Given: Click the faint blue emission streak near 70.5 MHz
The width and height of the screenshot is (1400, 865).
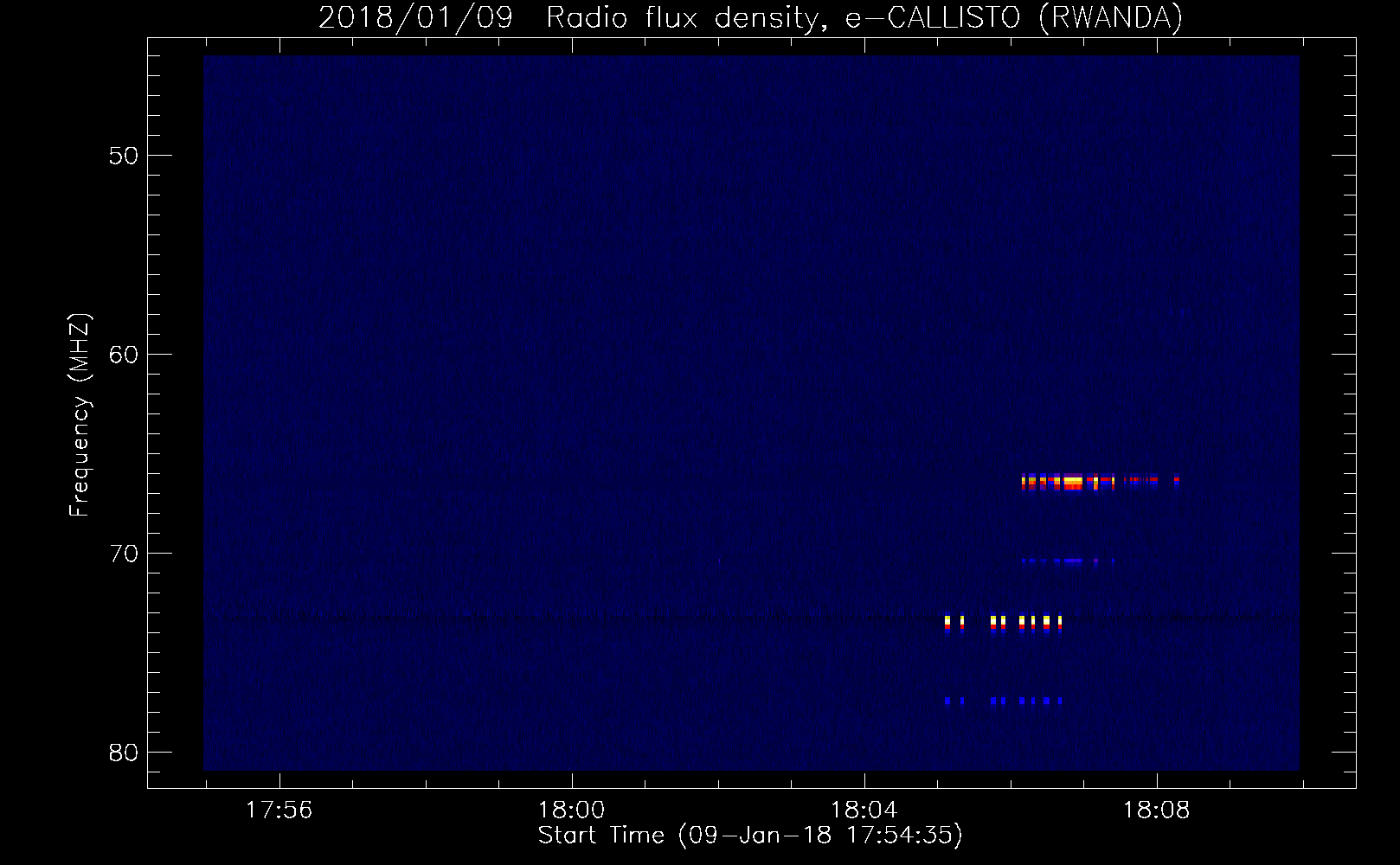Looking at the screenshot, I should [1067, 561].
